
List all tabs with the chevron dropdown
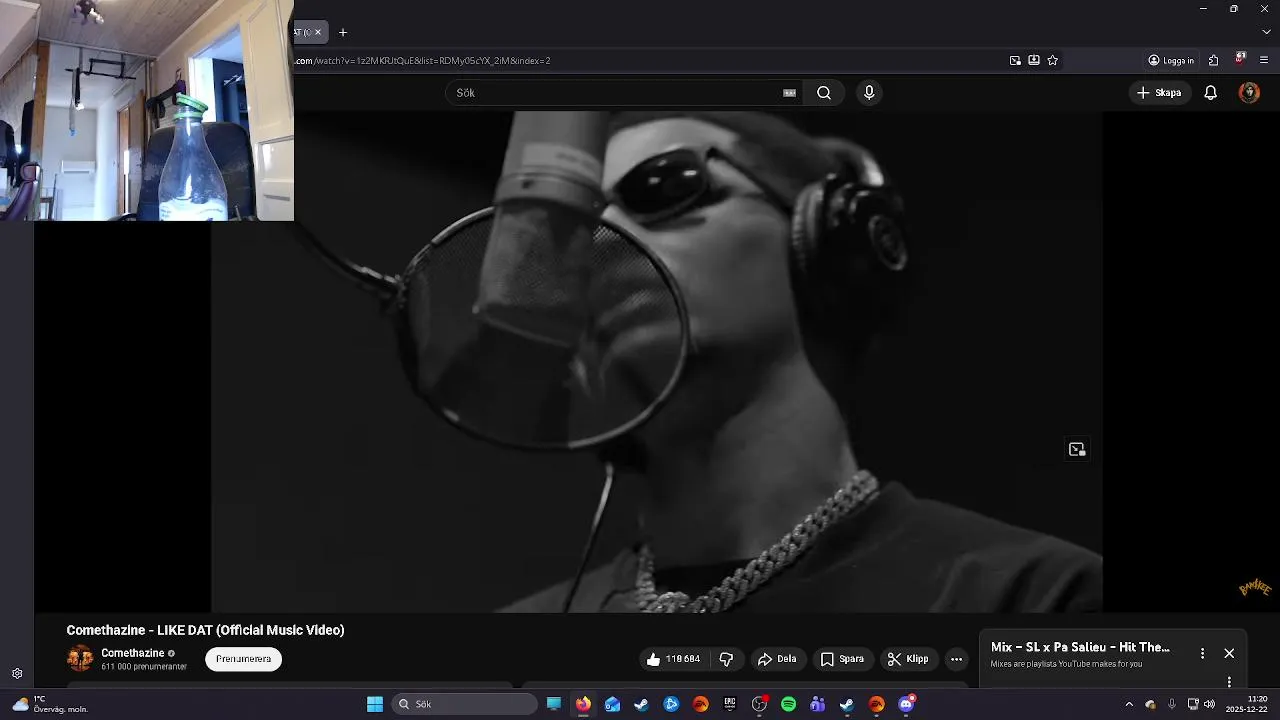click(x=1266, y=32)
